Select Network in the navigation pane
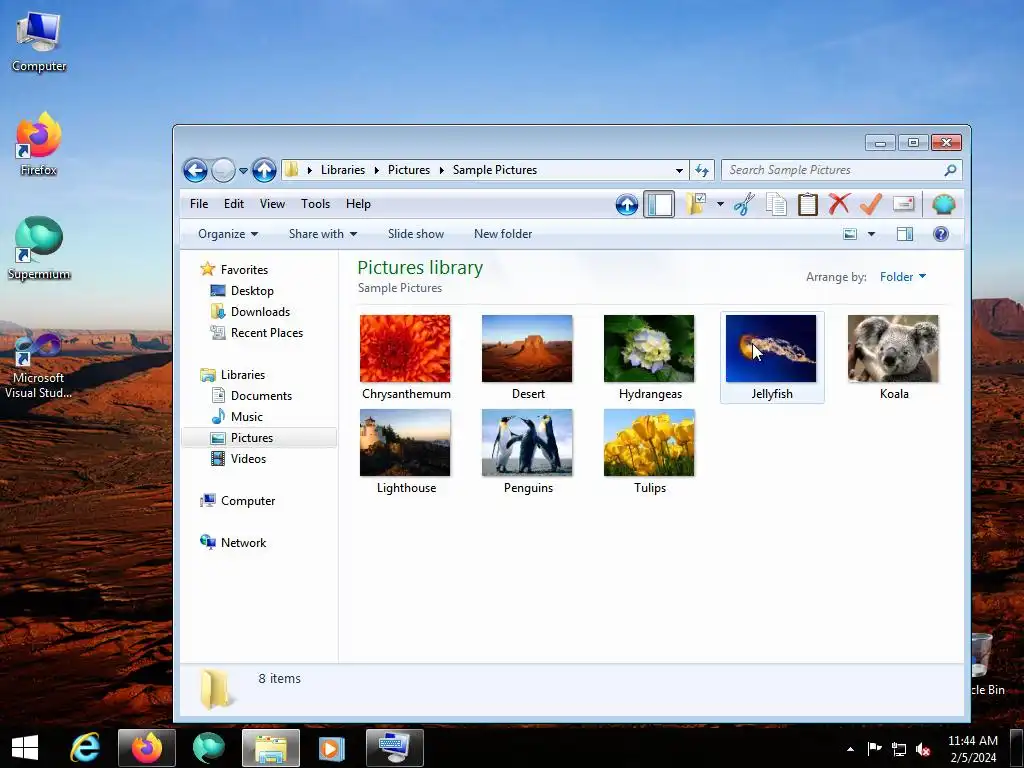This screenshot has height=768, width=1024. click(244, 543)
